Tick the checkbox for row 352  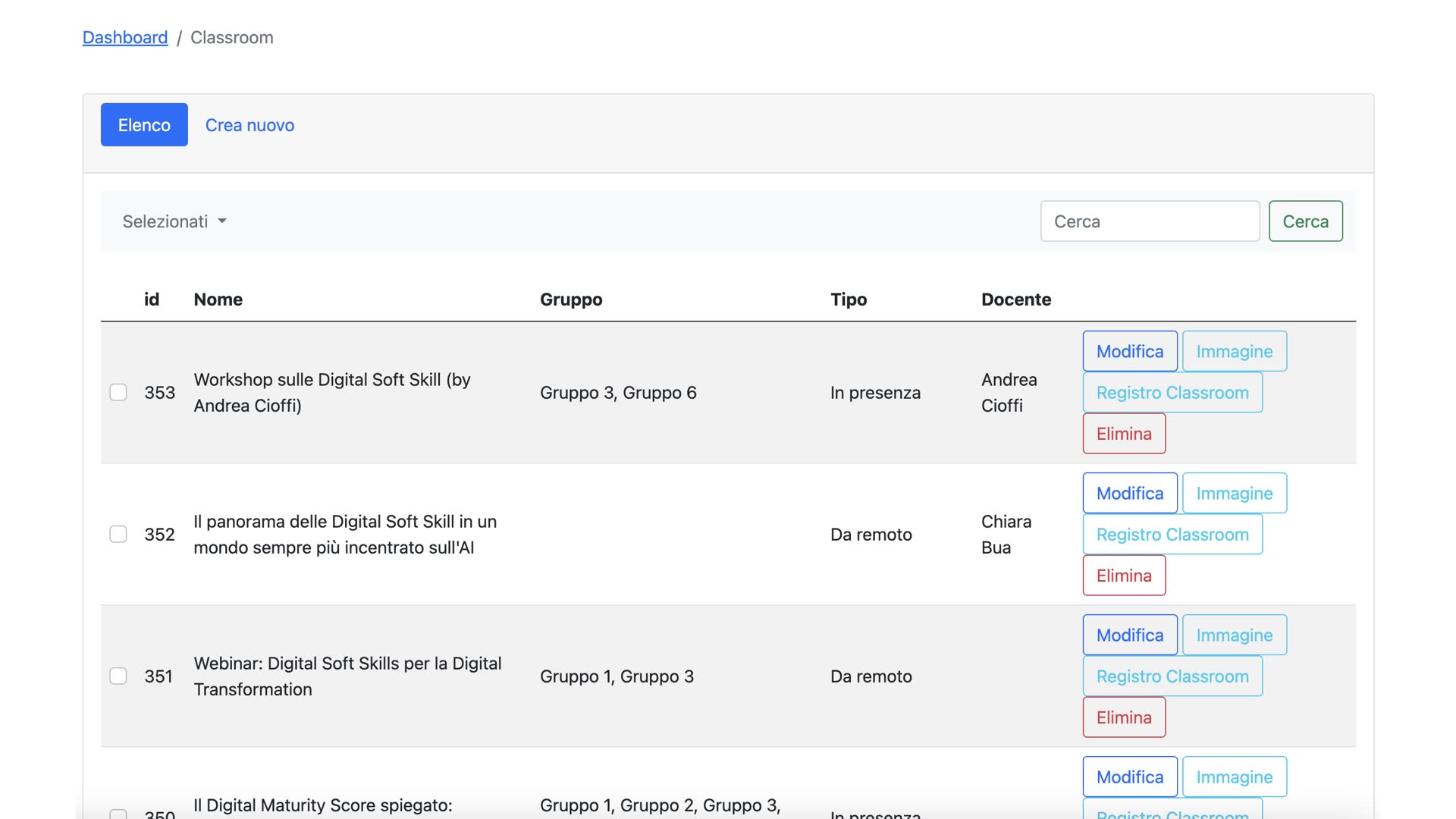pos(118,534)
